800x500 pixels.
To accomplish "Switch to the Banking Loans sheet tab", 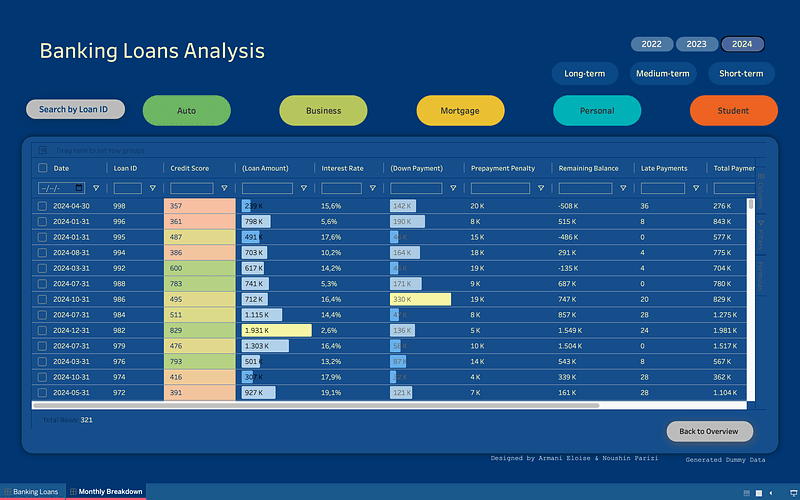I will tap(33, 492).
